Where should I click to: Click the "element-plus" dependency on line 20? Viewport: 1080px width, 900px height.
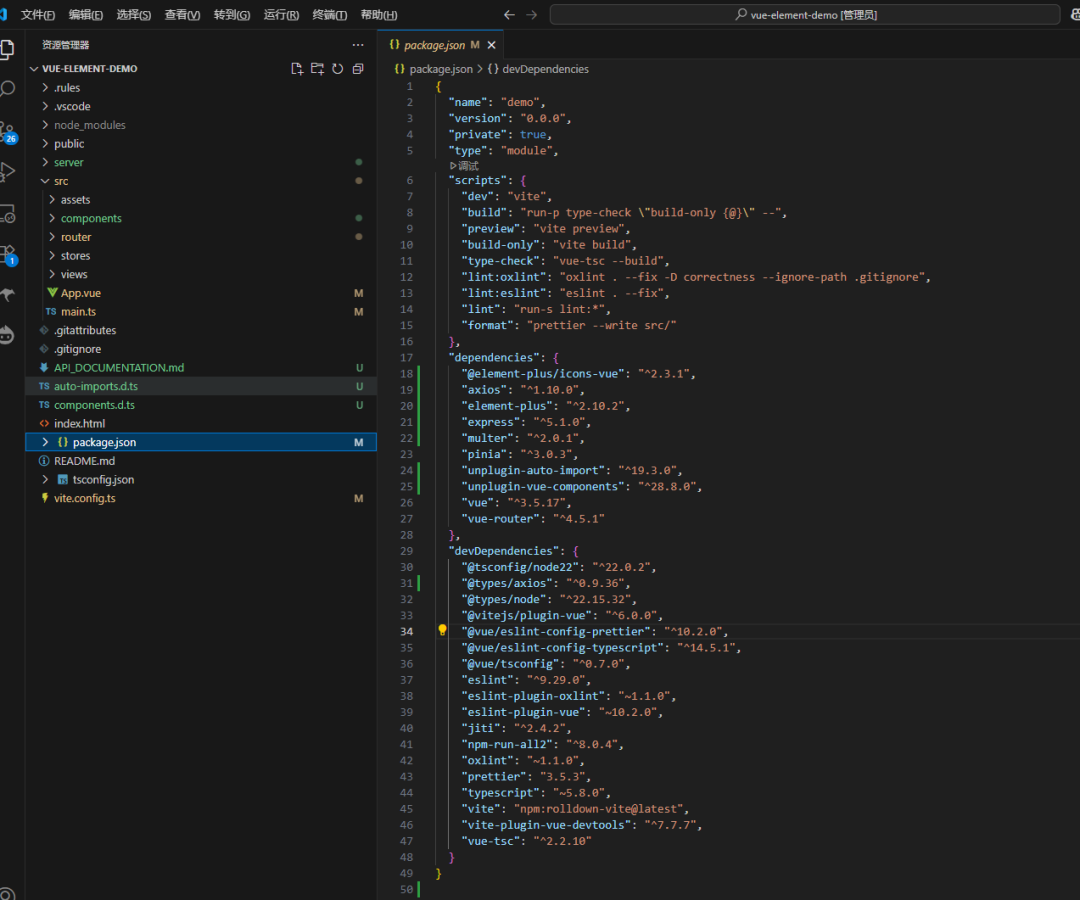pos(507,406)
